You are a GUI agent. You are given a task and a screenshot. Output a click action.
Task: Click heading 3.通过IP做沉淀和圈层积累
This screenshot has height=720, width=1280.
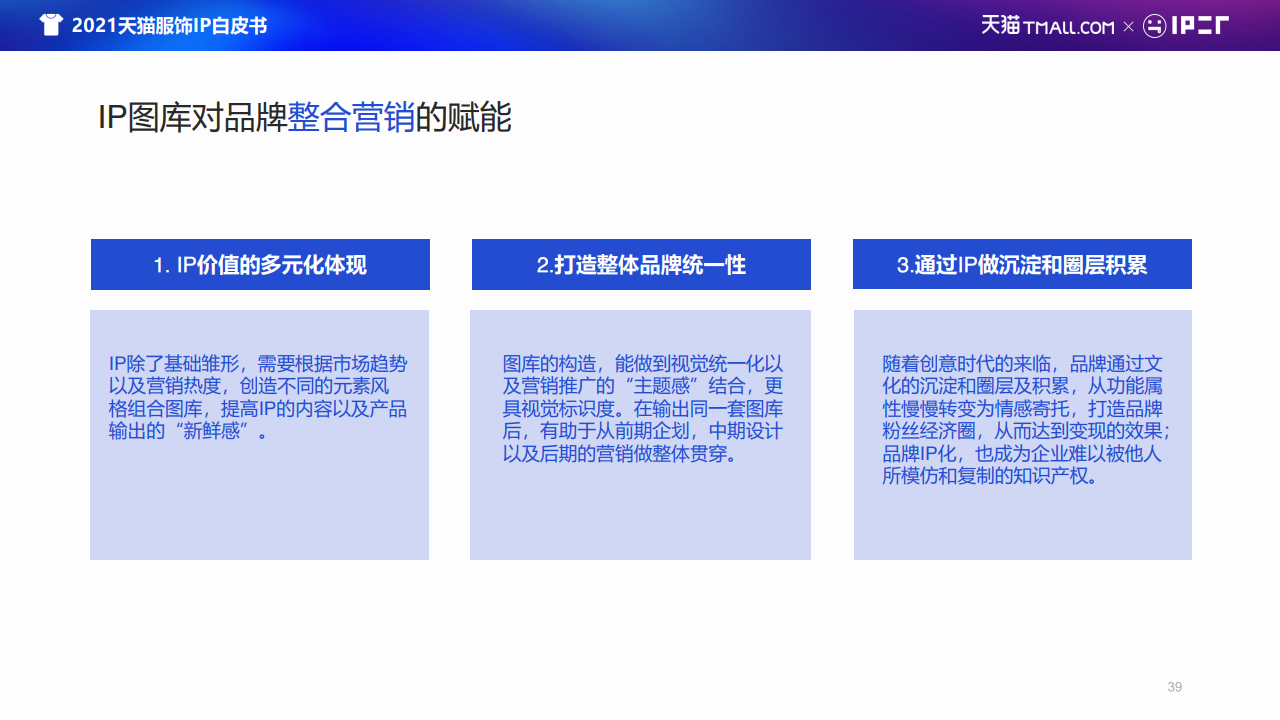tap(1022, 264)
